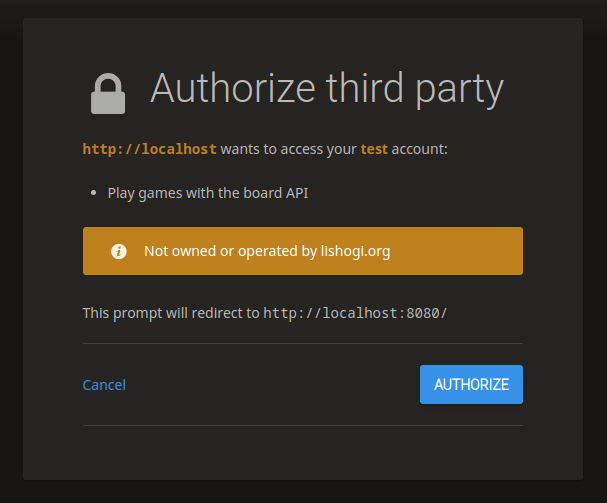Click the divider line below the AUTHORIZE button
The image size is (607, 503).
(x=302, y=426)
